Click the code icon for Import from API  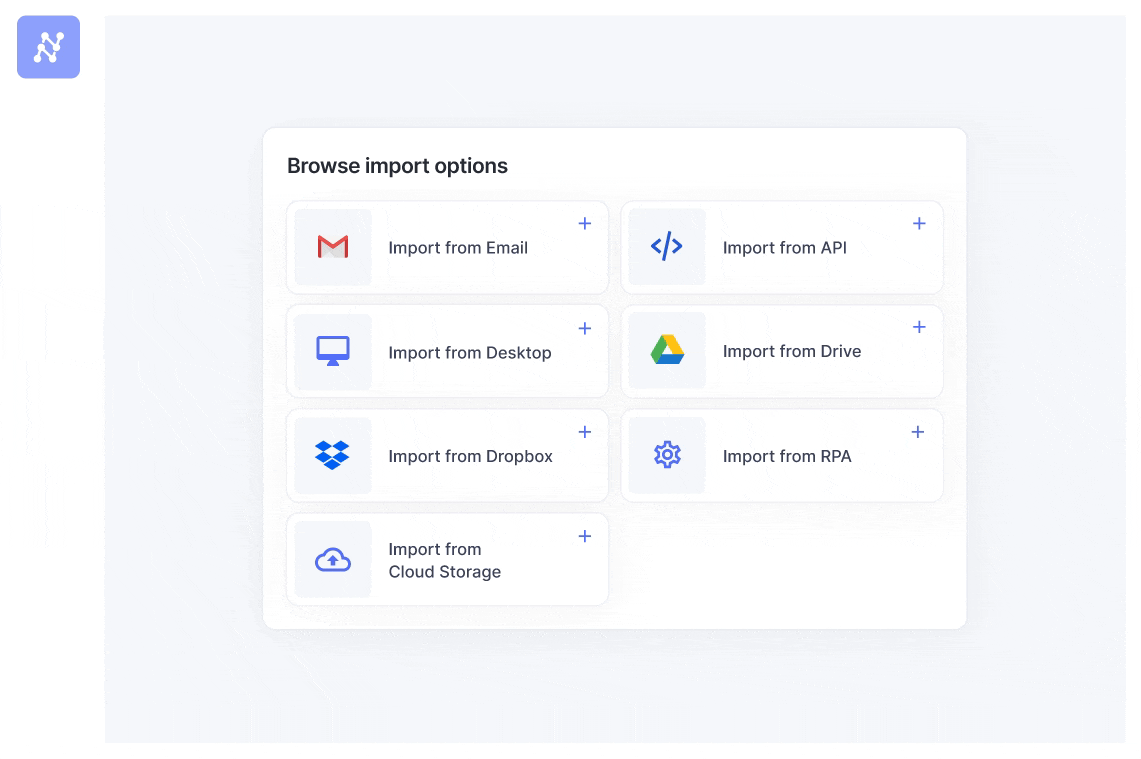click(666, 244)
